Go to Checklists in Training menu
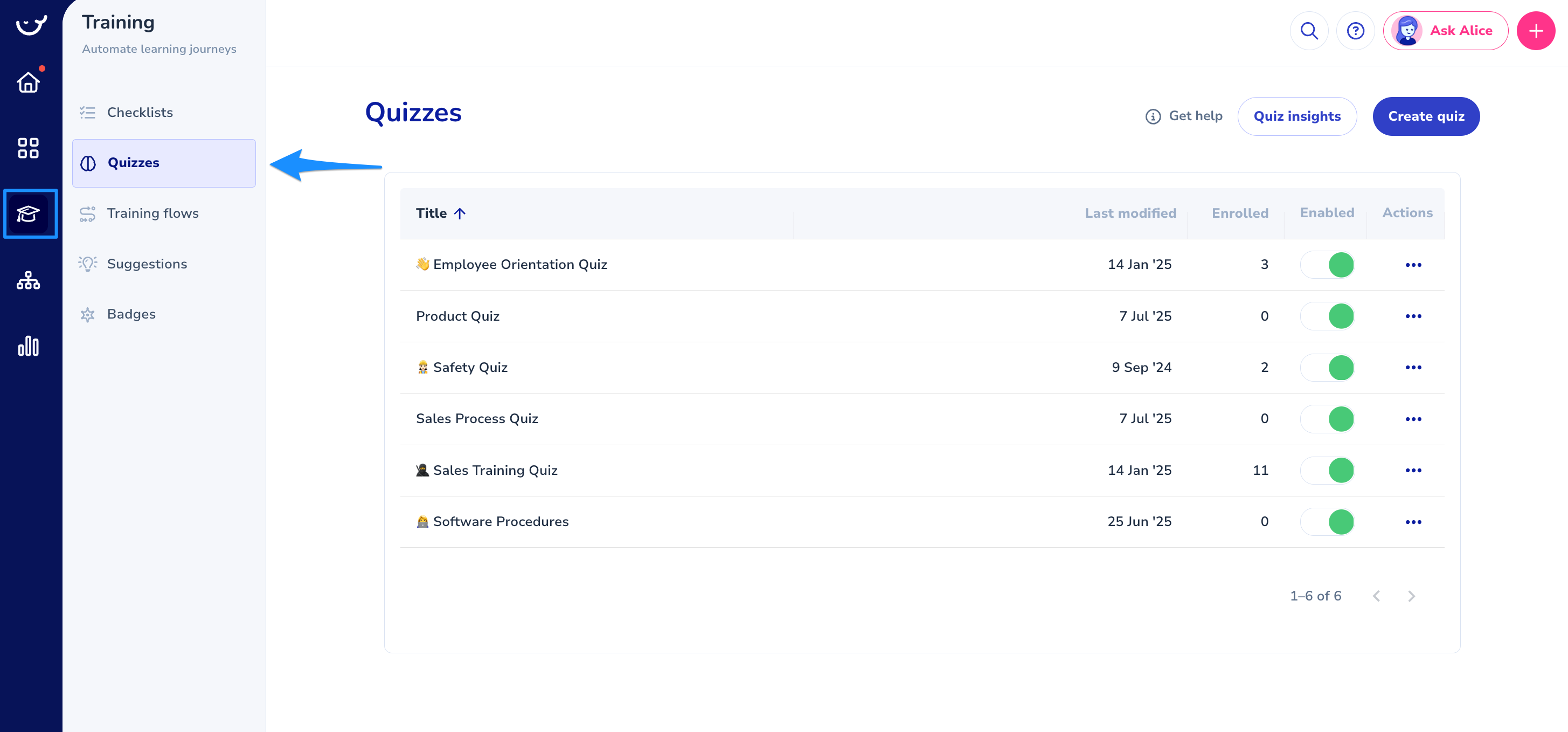Viewport: 1568px width, 732px height. pyautogui.click(x=140, y=113)
